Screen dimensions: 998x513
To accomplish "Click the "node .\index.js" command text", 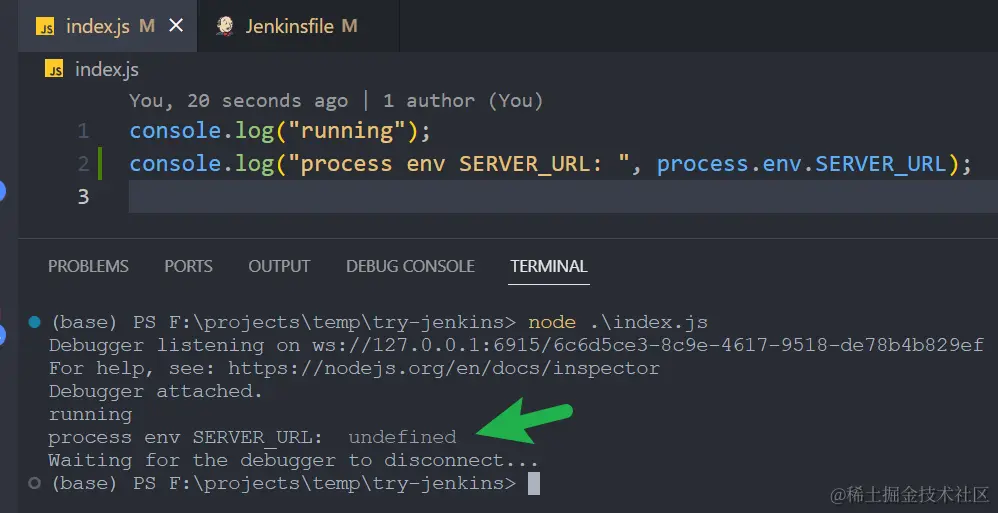I will (x=618, y=322).
